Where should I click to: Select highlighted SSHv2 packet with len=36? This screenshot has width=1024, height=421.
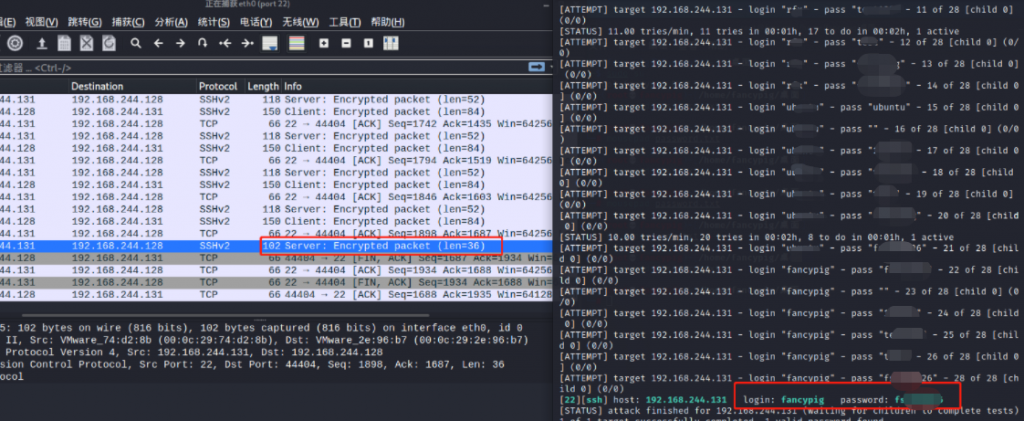276,246
